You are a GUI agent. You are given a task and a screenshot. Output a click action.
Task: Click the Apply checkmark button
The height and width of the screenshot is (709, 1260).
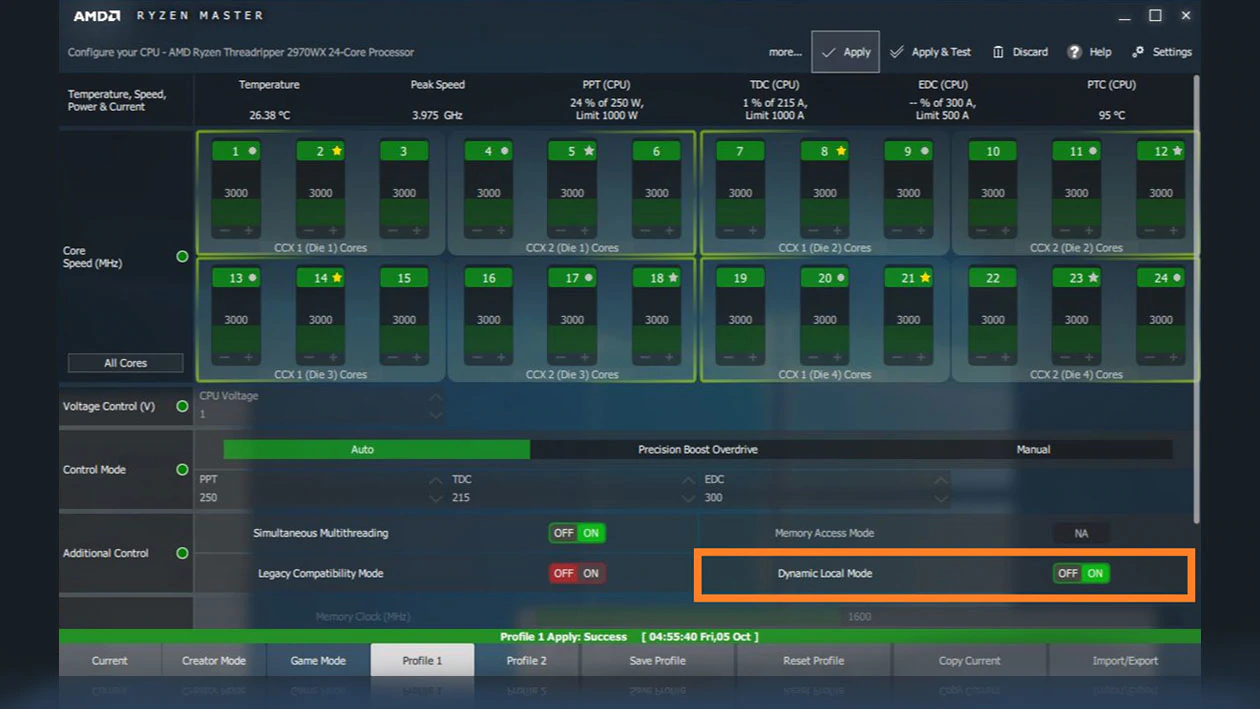(x=845, y=52)
